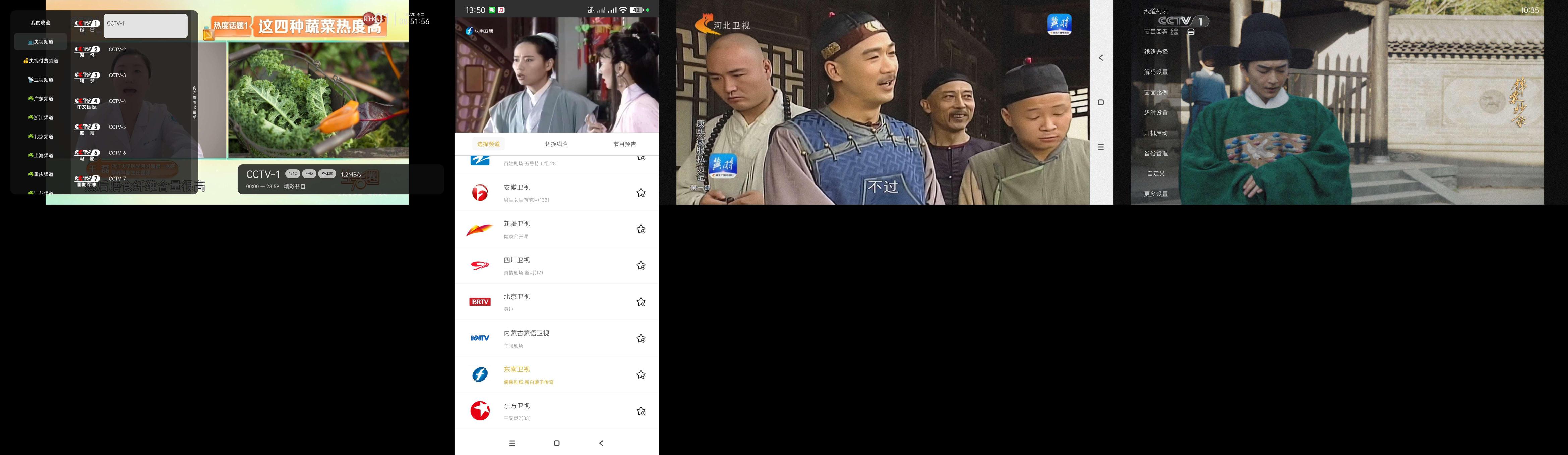1568x455 pixels.
Task: Tap the 新疆卫视 station logo
Action: tap(480, 230)
